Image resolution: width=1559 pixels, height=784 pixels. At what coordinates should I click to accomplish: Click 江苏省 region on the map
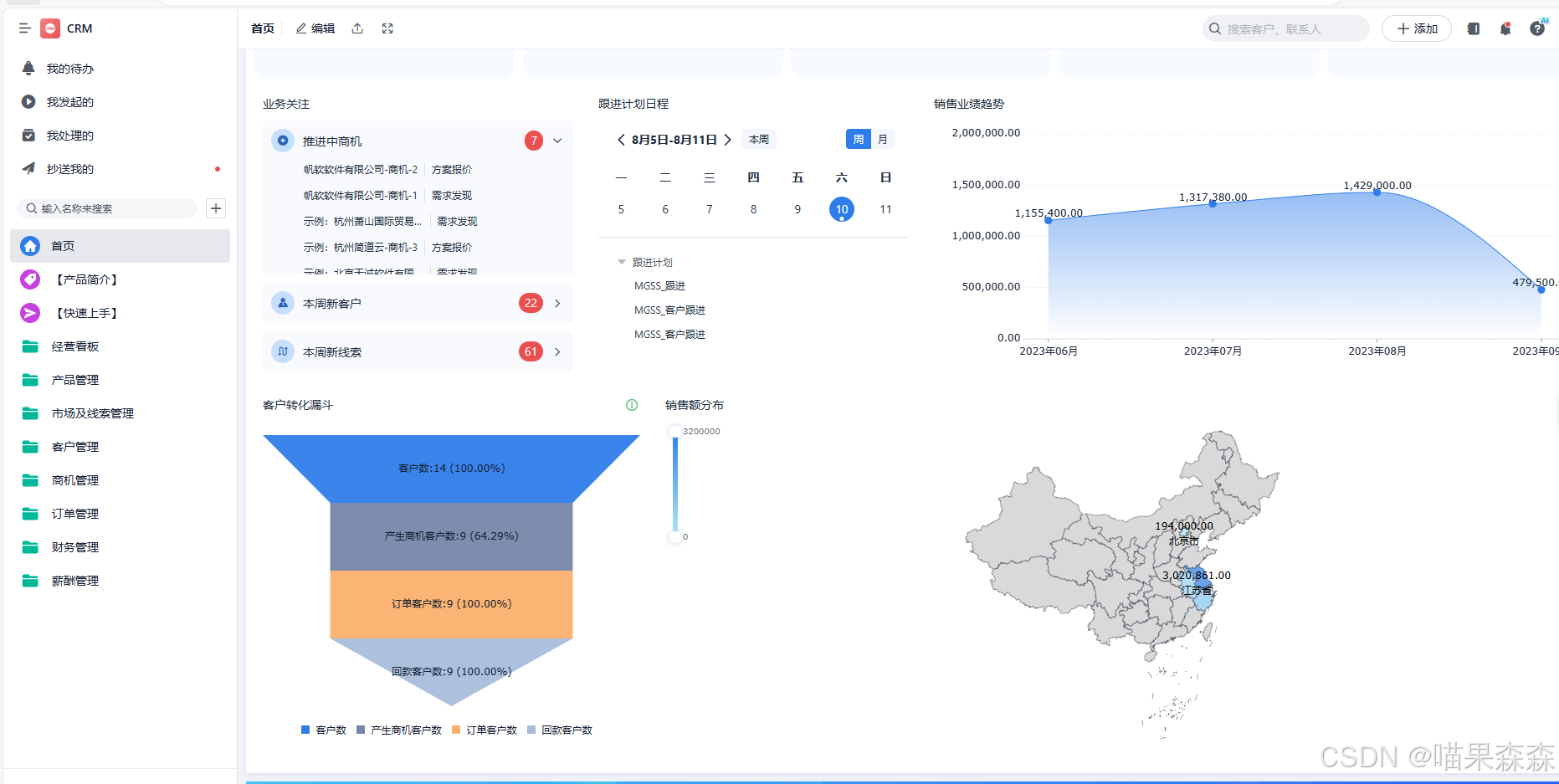coord(1201,577)
